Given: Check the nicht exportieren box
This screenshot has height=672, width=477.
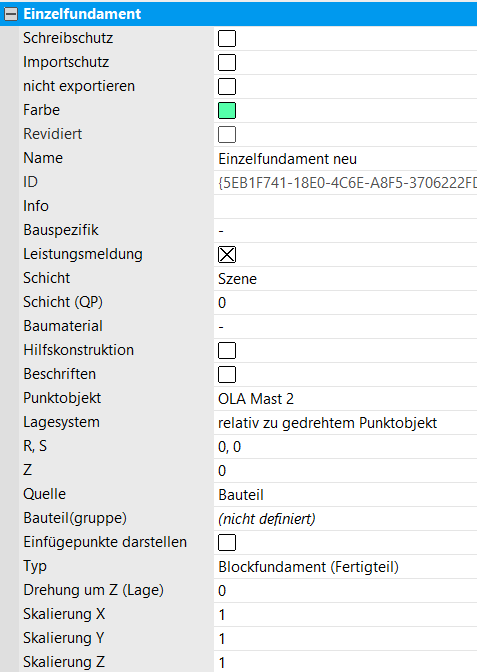Looking at the screenshot, I should tap(227, 87).
